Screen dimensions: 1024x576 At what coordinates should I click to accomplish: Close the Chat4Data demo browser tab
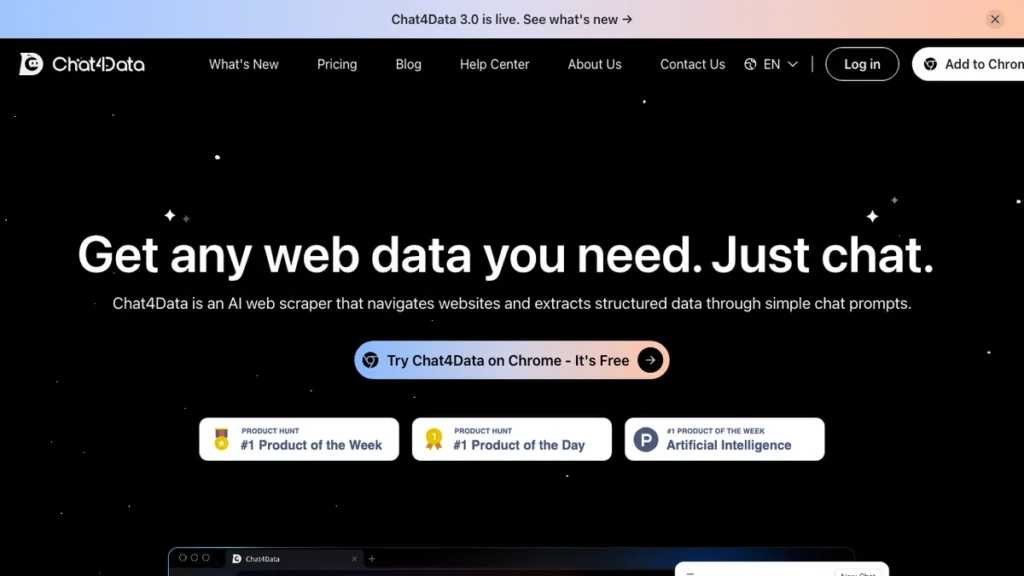tap(354, 559)
